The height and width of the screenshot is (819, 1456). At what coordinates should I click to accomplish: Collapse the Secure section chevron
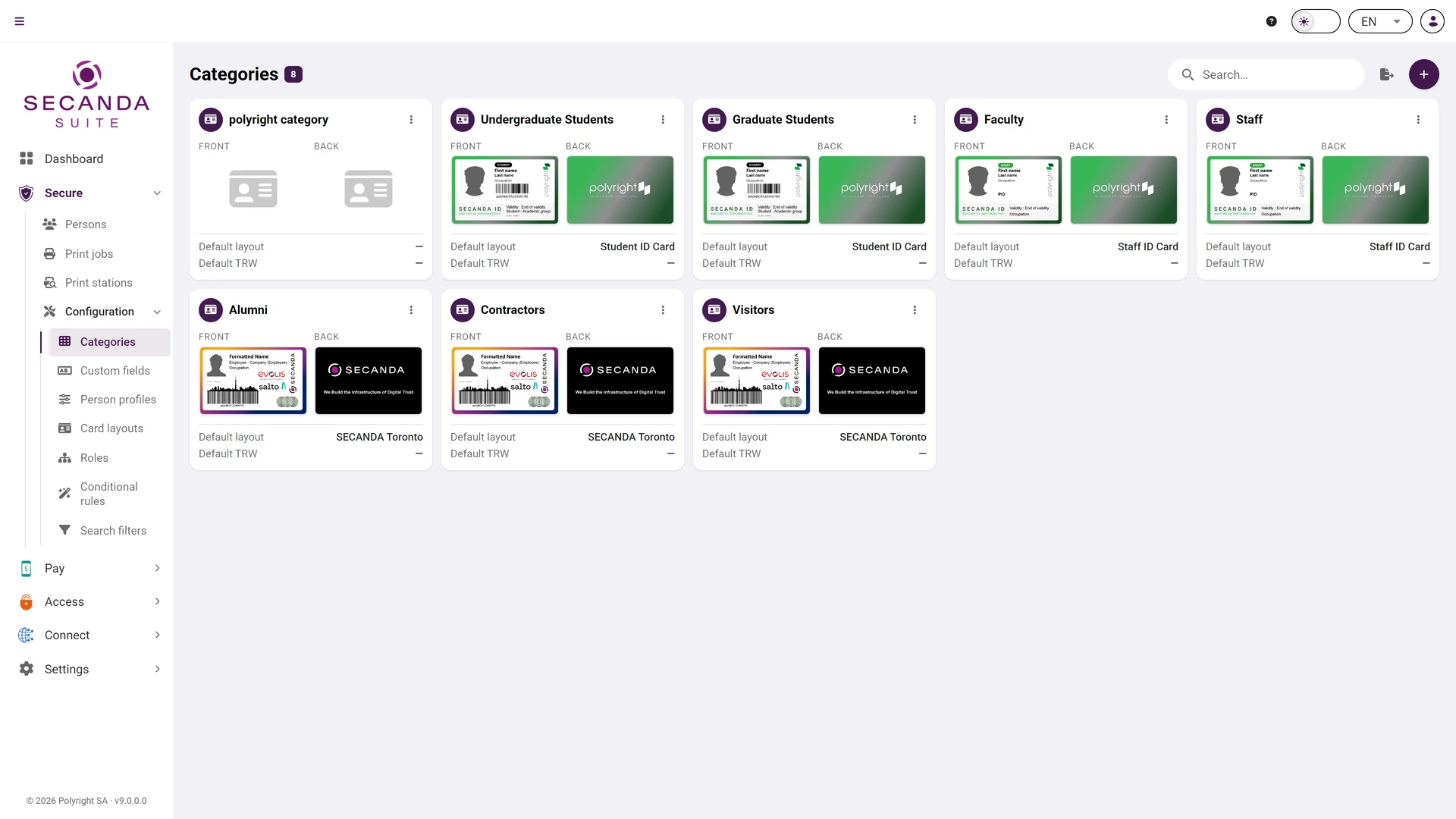click(x=157, y=193)
